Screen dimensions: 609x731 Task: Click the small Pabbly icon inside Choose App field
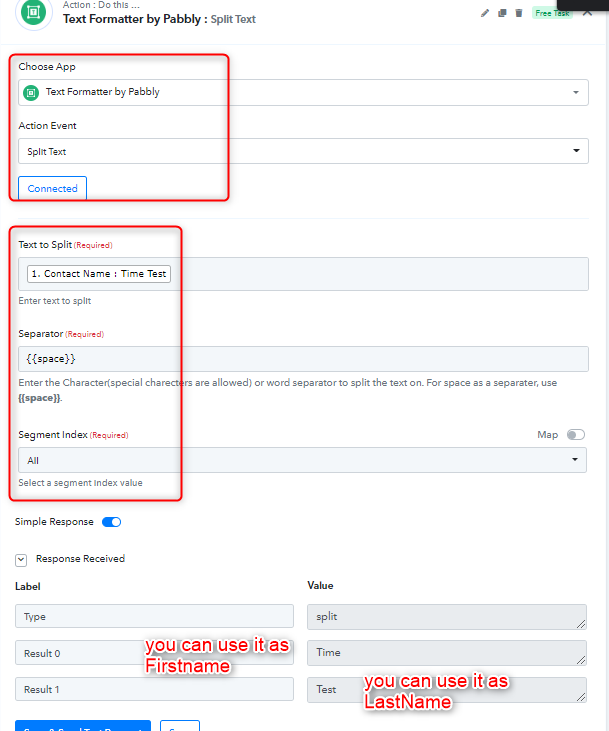[31, 93]
